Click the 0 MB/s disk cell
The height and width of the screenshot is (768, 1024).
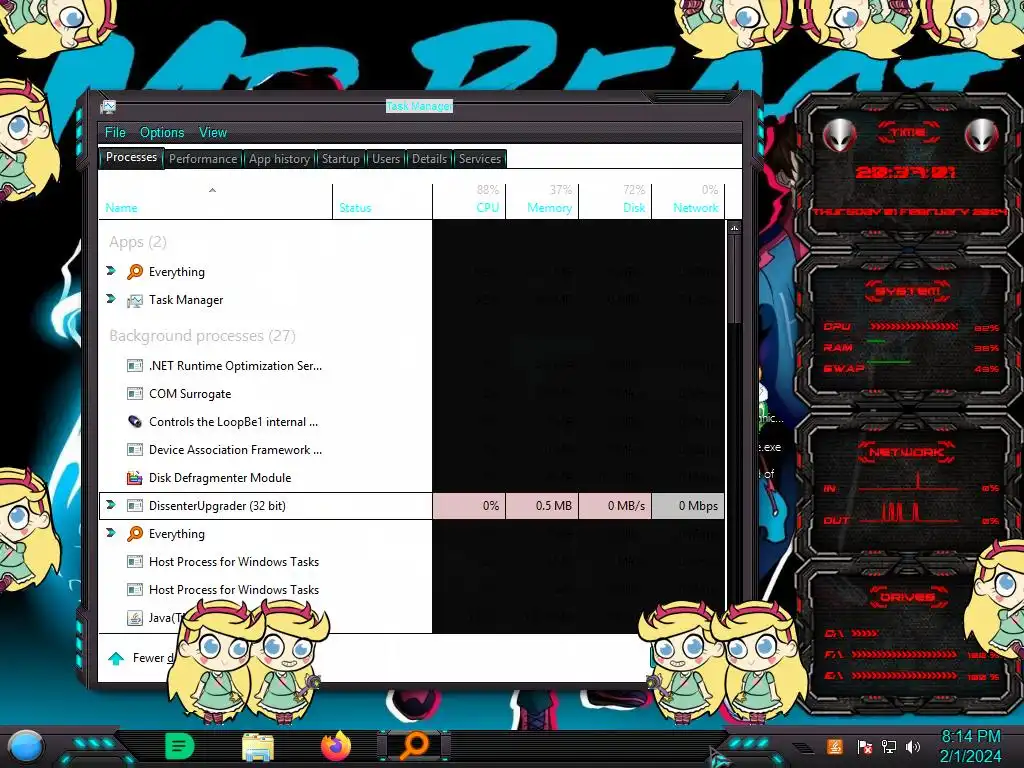coord(615,506)
